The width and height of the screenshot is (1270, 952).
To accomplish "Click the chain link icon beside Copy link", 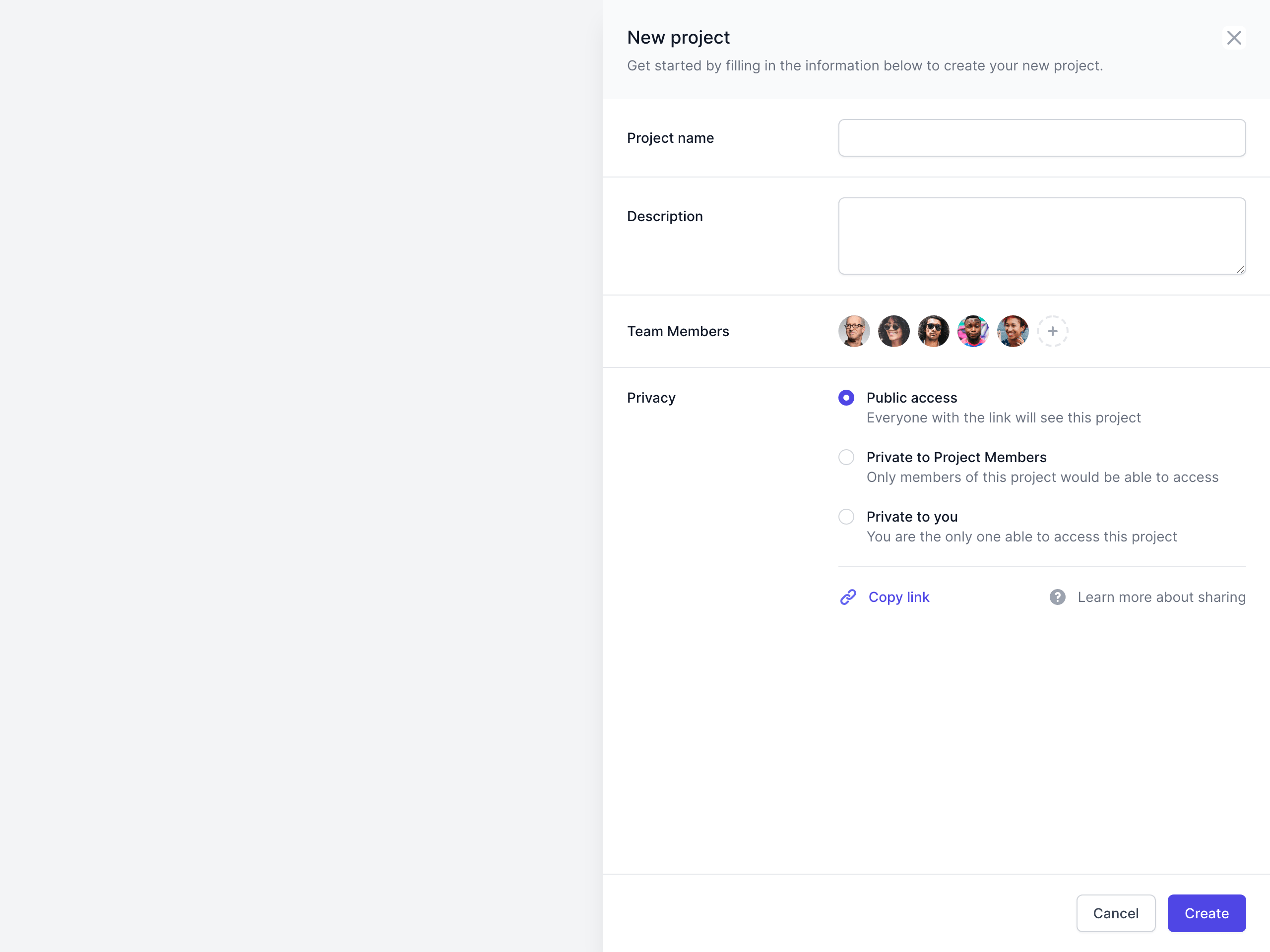I will pos(848,597).
